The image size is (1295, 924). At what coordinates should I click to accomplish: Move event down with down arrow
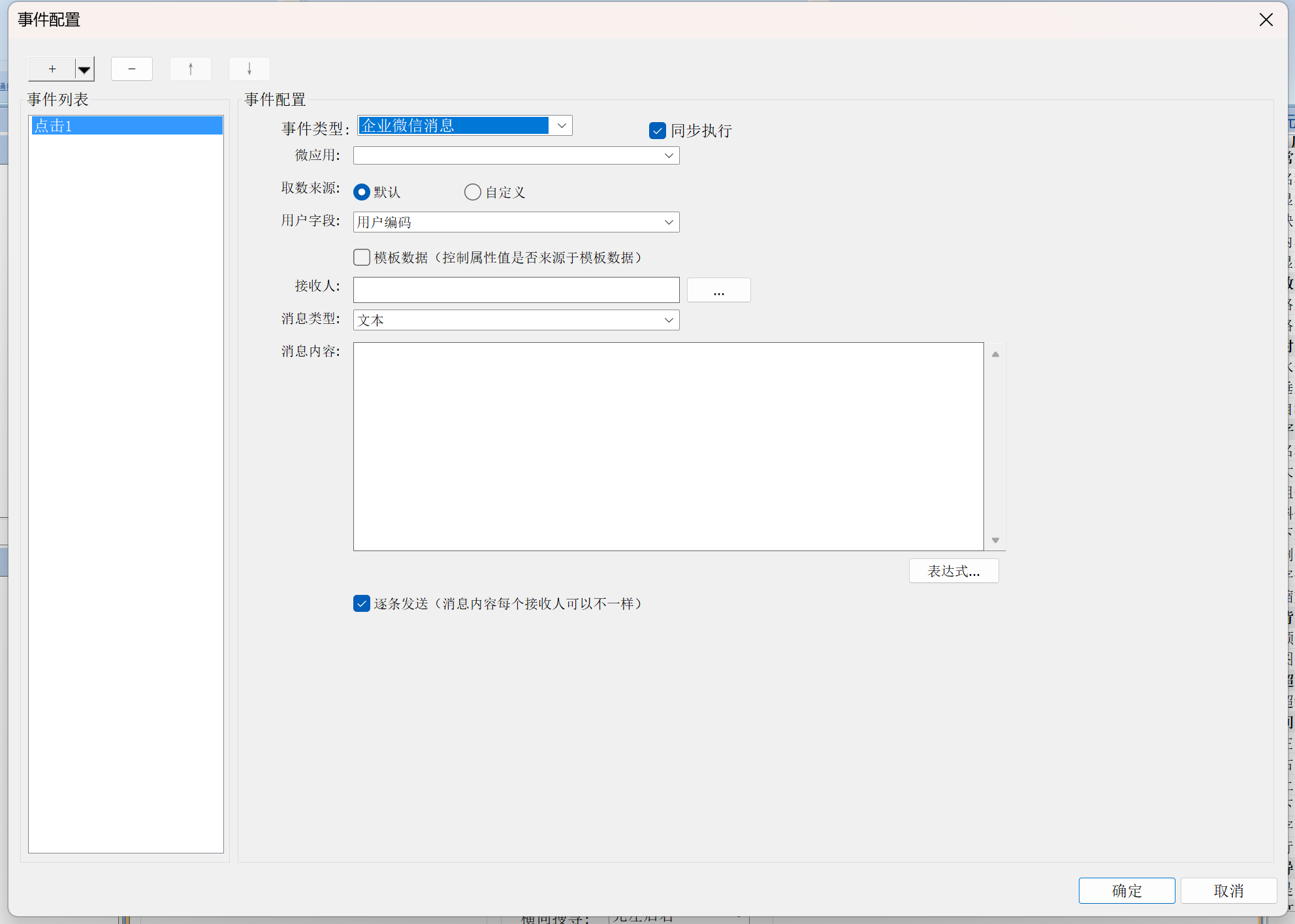(249, 69)
